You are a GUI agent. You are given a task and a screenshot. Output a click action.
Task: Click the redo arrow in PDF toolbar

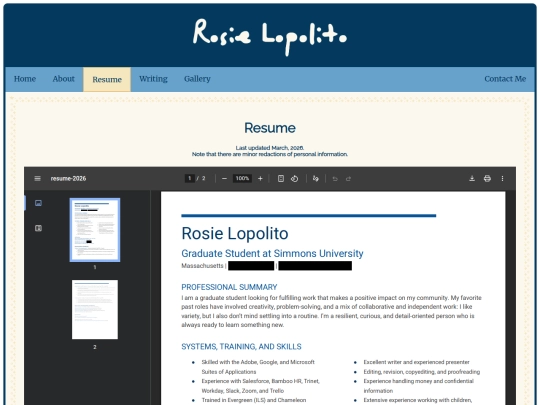348,178
